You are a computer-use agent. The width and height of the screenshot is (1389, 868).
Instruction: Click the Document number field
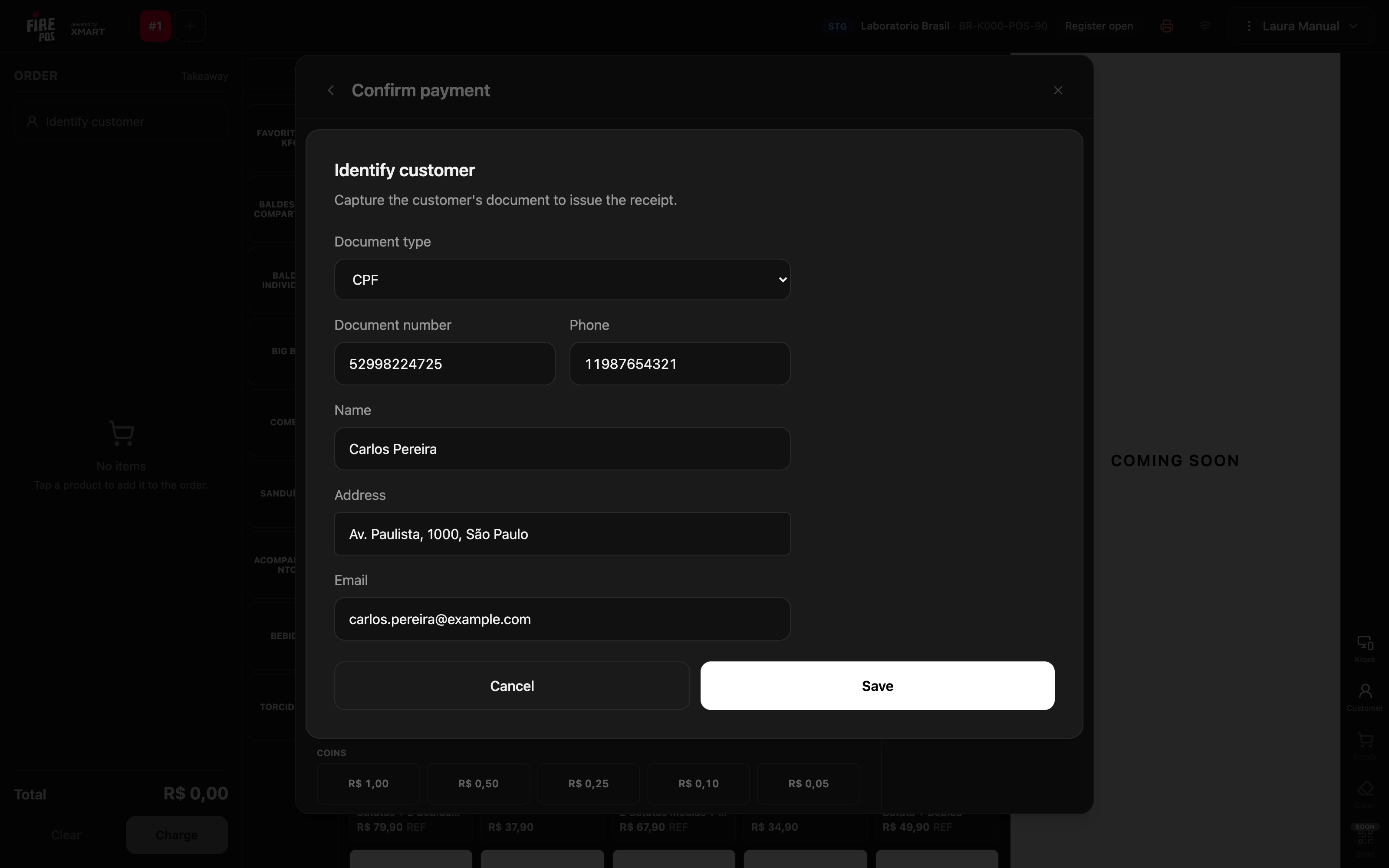(444, 364)
